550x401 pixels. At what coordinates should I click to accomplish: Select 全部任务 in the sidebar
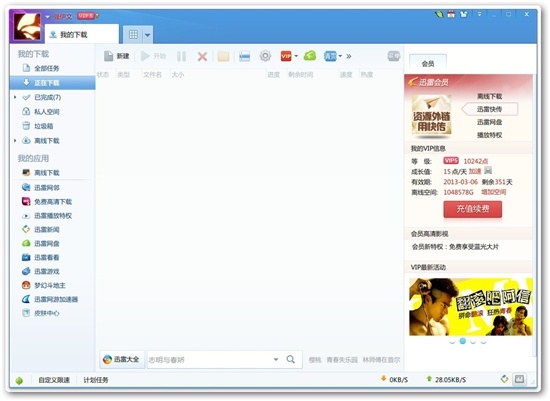(x=53, y=68)
